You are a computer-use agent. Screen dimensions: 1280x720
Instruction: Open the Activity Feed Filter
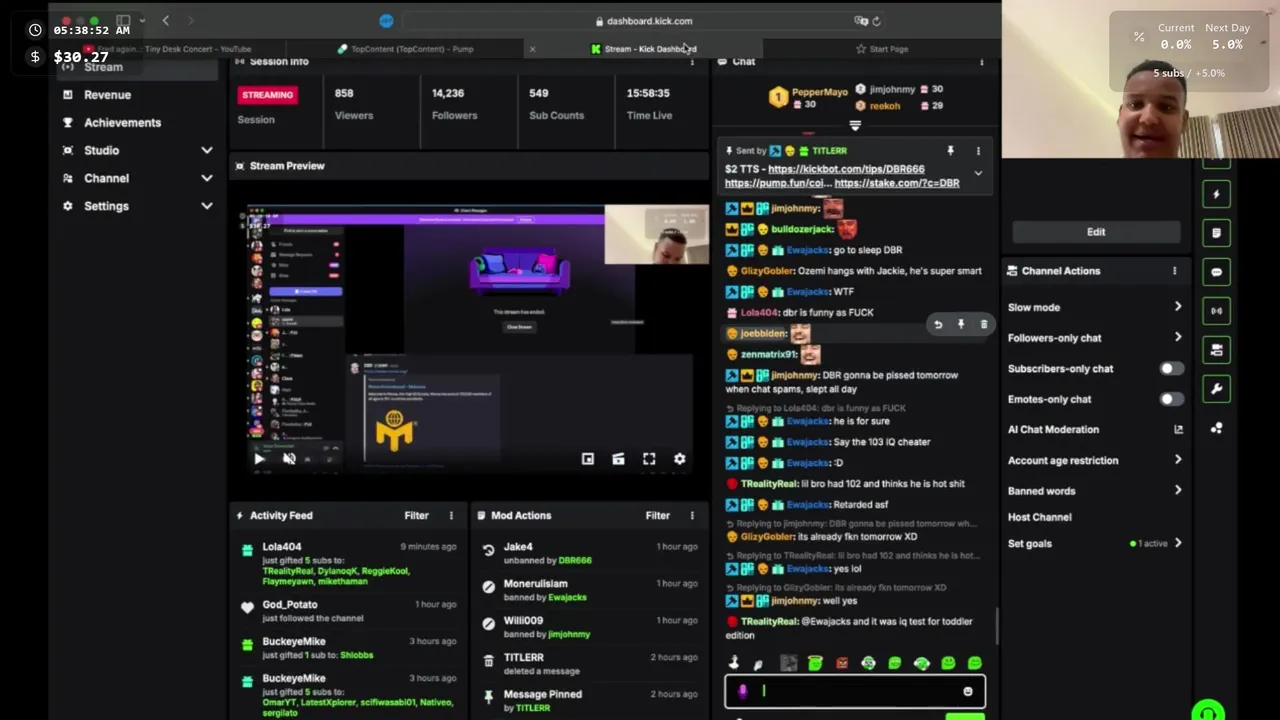(x=416, y=516)
